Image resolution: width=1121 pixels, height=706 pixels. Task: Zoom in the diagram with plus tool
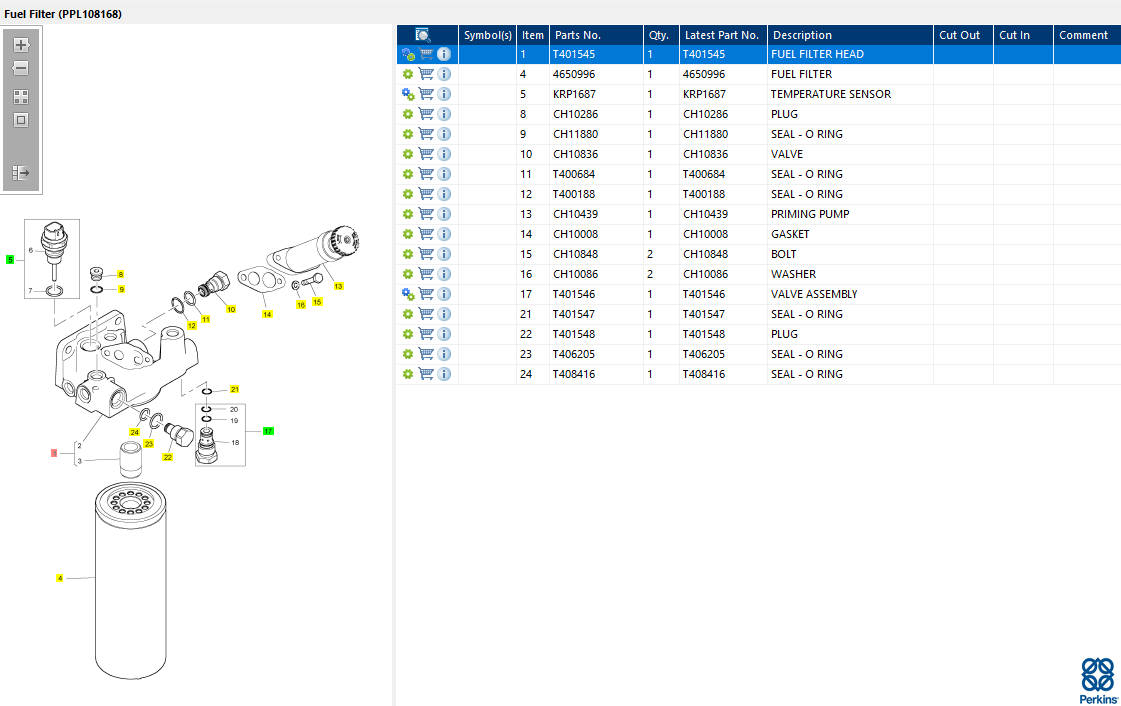point(21,45)
